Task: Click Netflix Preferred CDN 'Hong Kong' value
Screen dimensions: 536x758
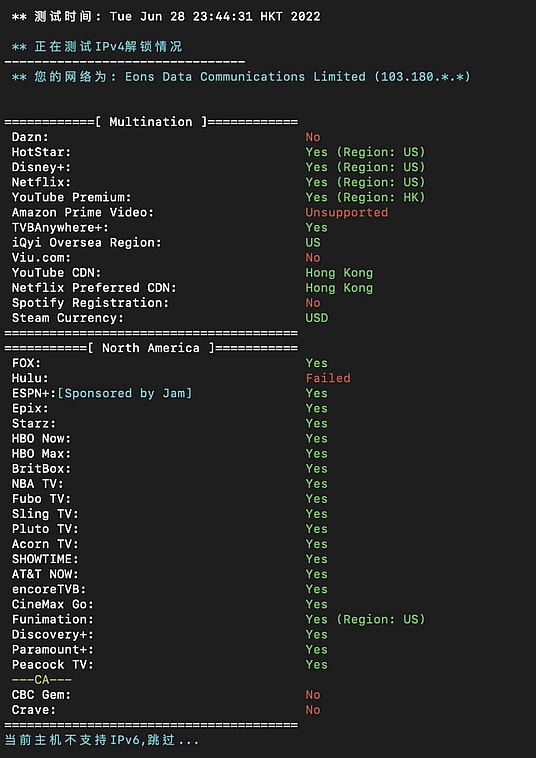Action: tap(339, 288)
